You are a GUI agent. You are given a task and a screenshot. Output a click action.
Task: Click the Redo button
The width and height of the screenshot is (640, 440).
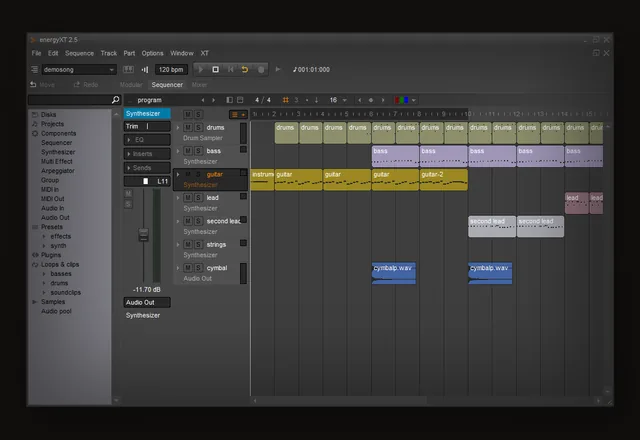click(86, 84)
